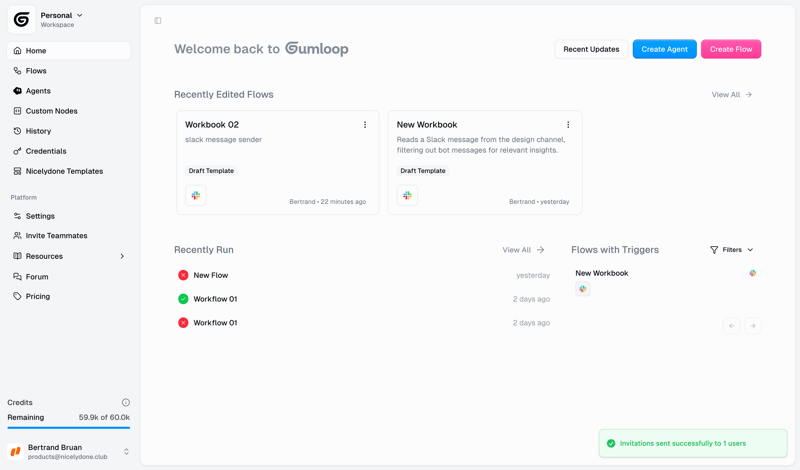Click the Credentials key icon
The image size is (800, 470).
[17, 151]
